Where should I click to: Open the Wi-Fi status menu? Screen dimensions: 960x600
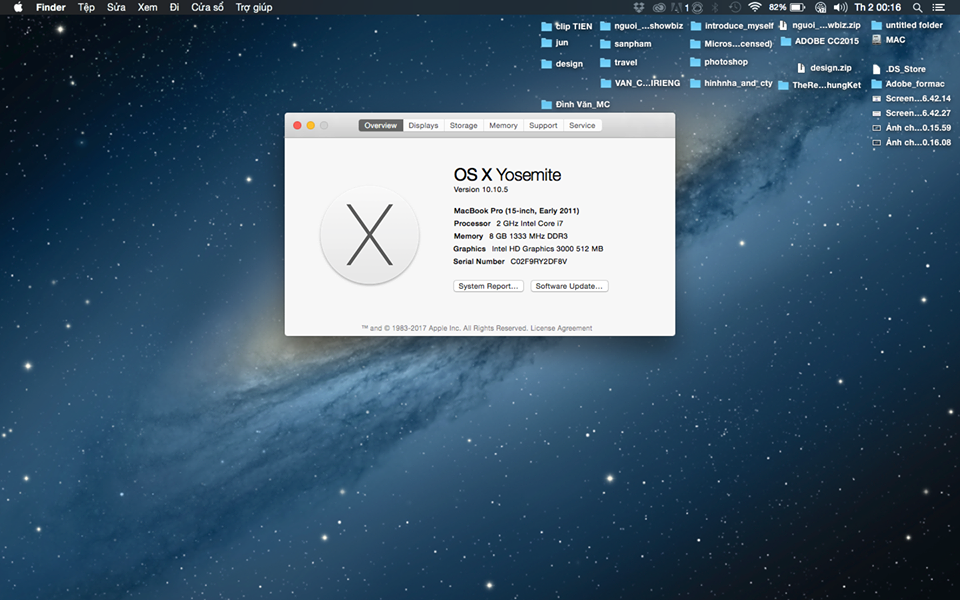[754, 7]
